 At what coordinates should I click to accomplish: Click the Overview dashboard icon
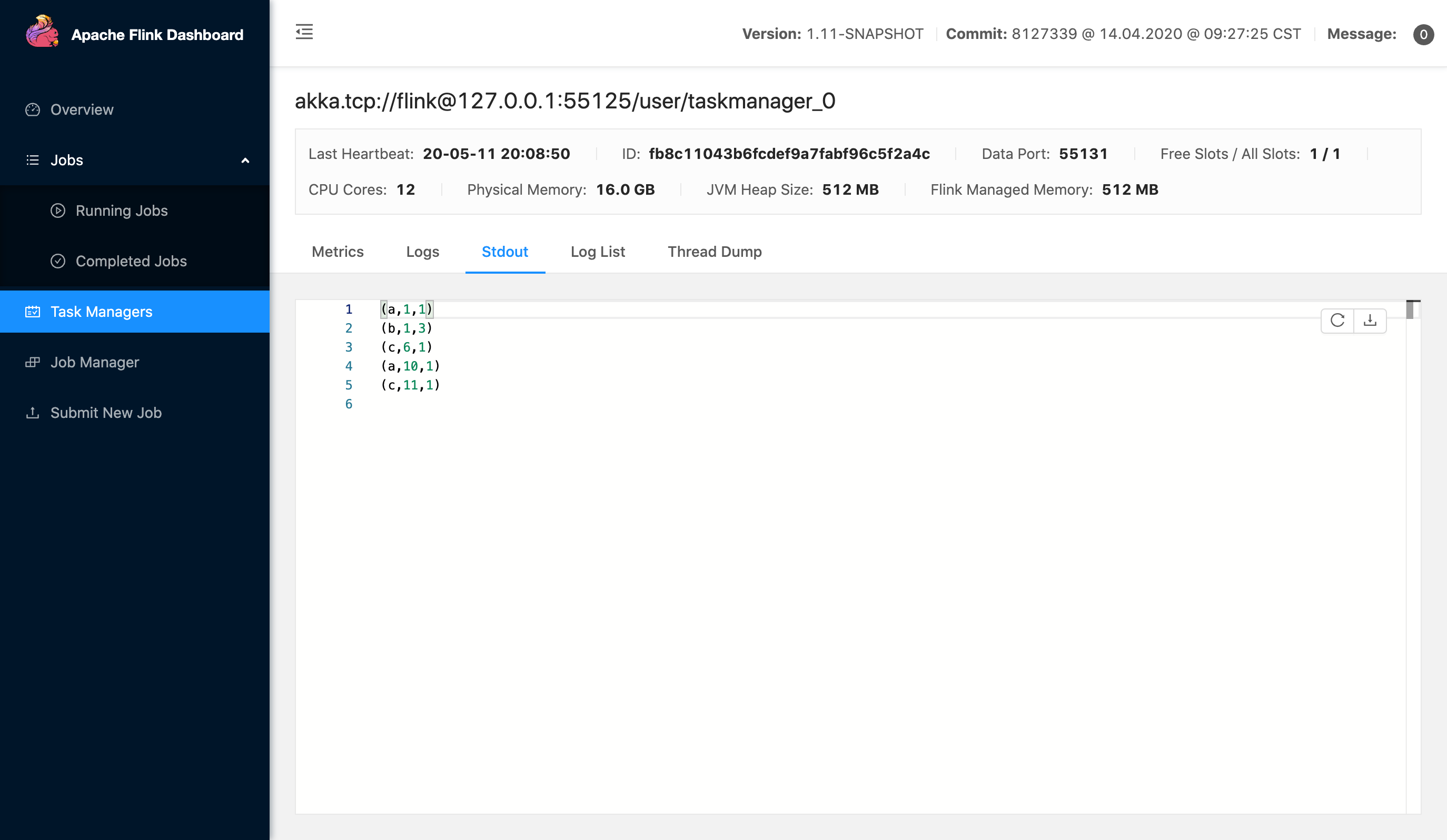pyautogui.click(x=33, y=109)
